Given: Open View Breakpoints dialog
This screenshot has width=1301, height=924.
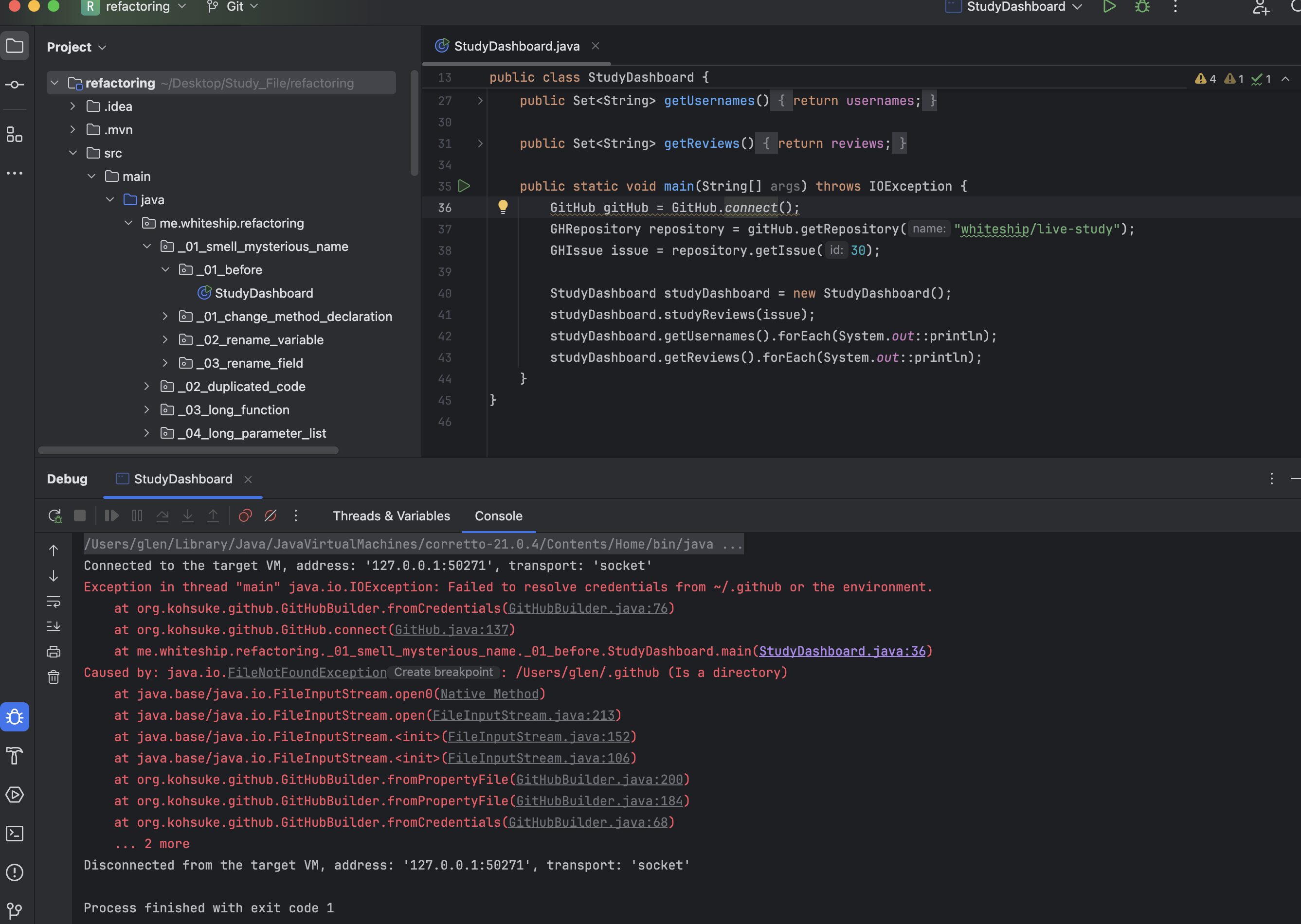Looking at the screenshot, I should tap(245, 515).
